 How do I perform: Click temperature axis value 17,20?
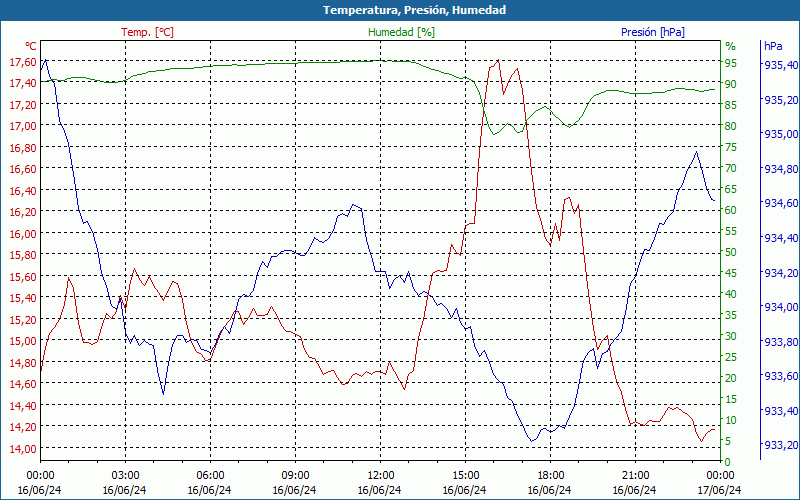point(23,105)
